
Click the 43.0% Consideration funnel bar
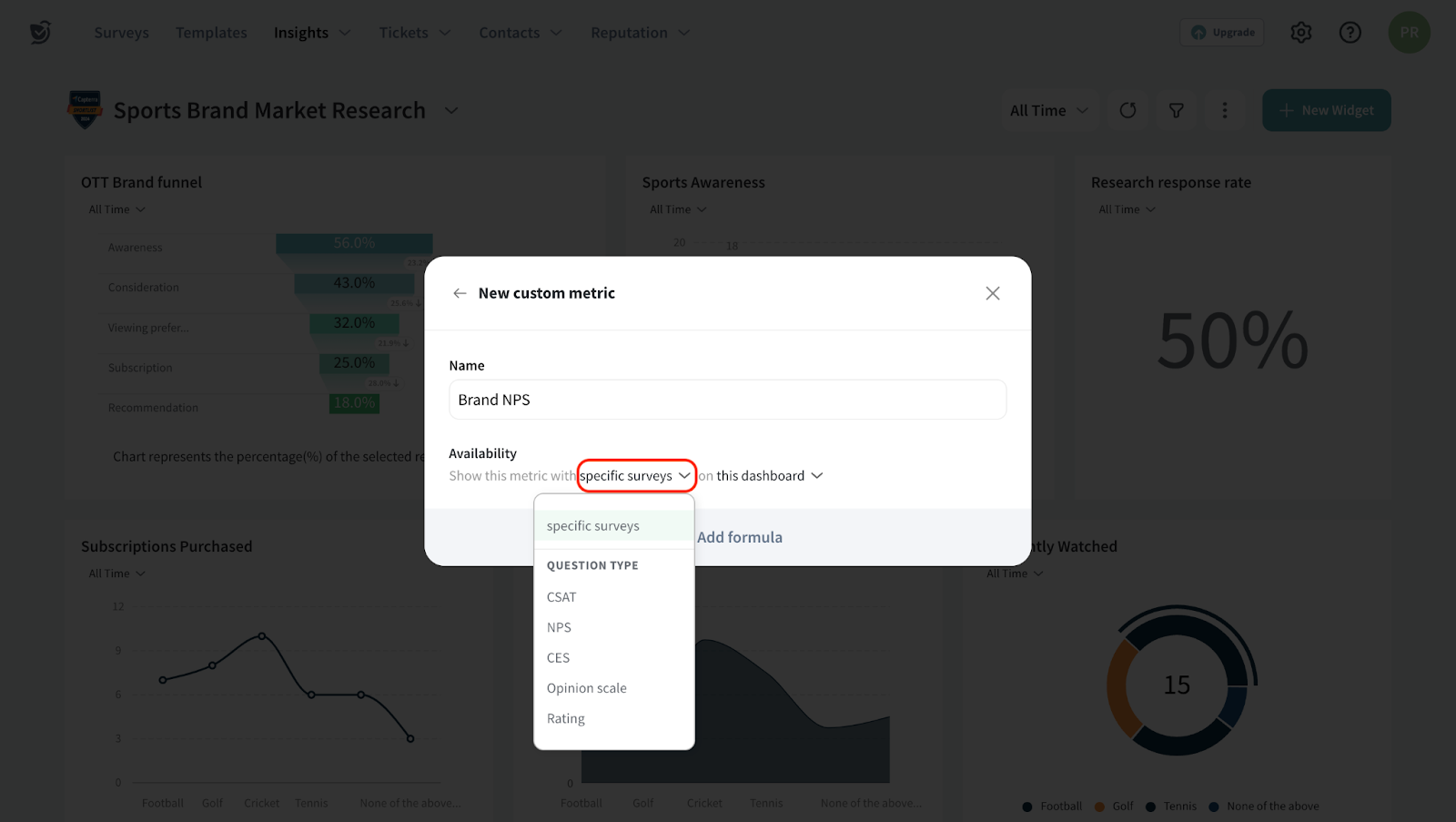pos(354,283)
